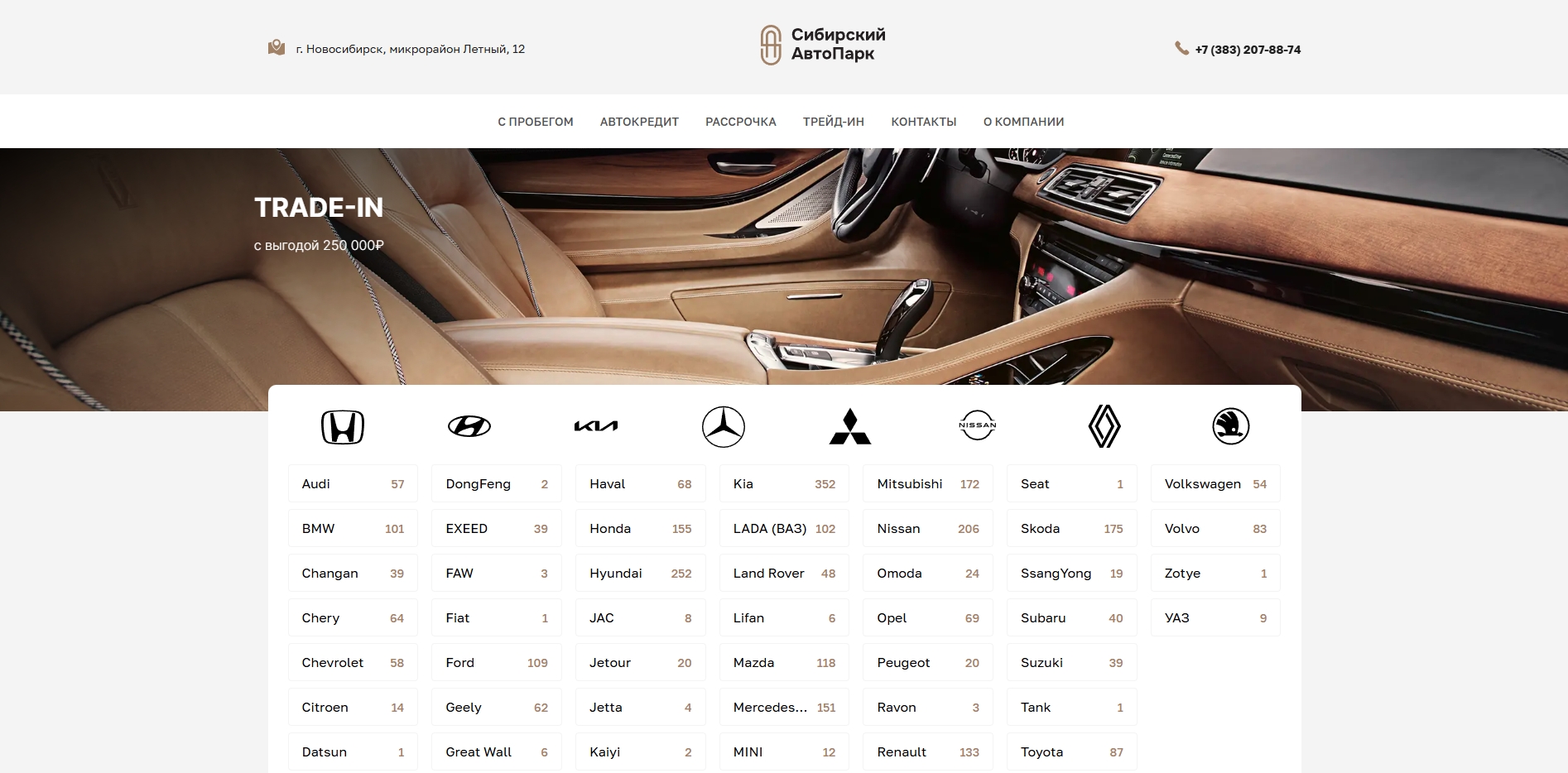1568x773 pixels.
Task: Select Mazda with 118 cars
Action: [784, 662]
